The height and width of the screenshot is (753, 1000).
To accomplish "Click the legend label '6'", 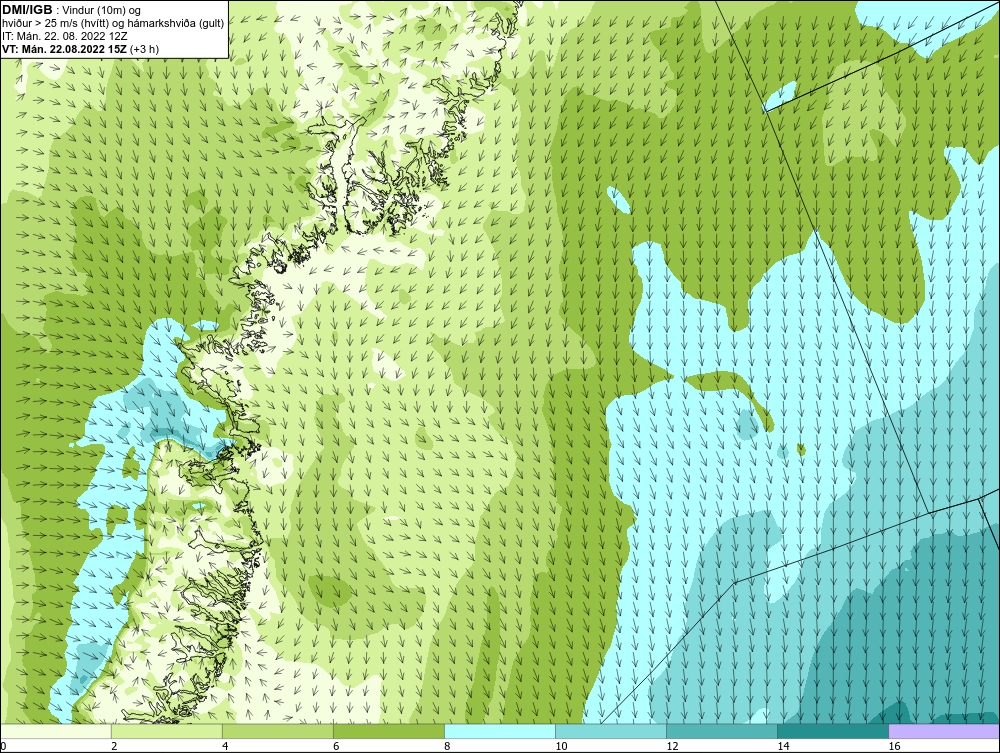I will click(x=336, y=746).
